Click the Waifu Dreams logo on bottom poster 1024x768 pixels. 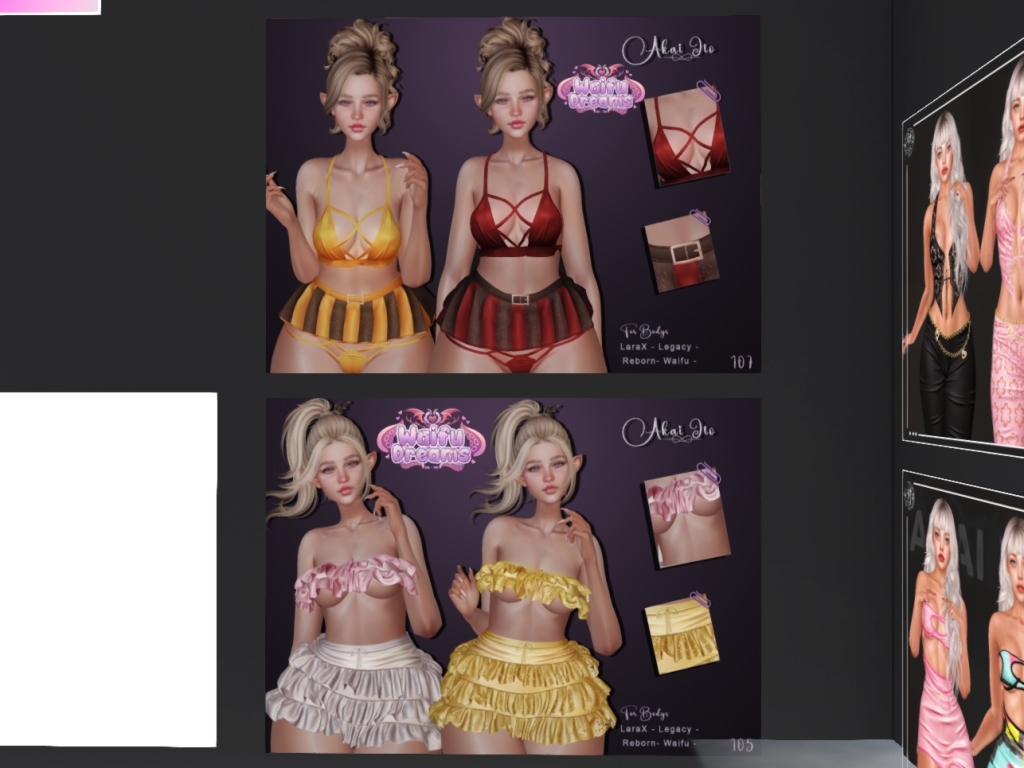point(431,443)
